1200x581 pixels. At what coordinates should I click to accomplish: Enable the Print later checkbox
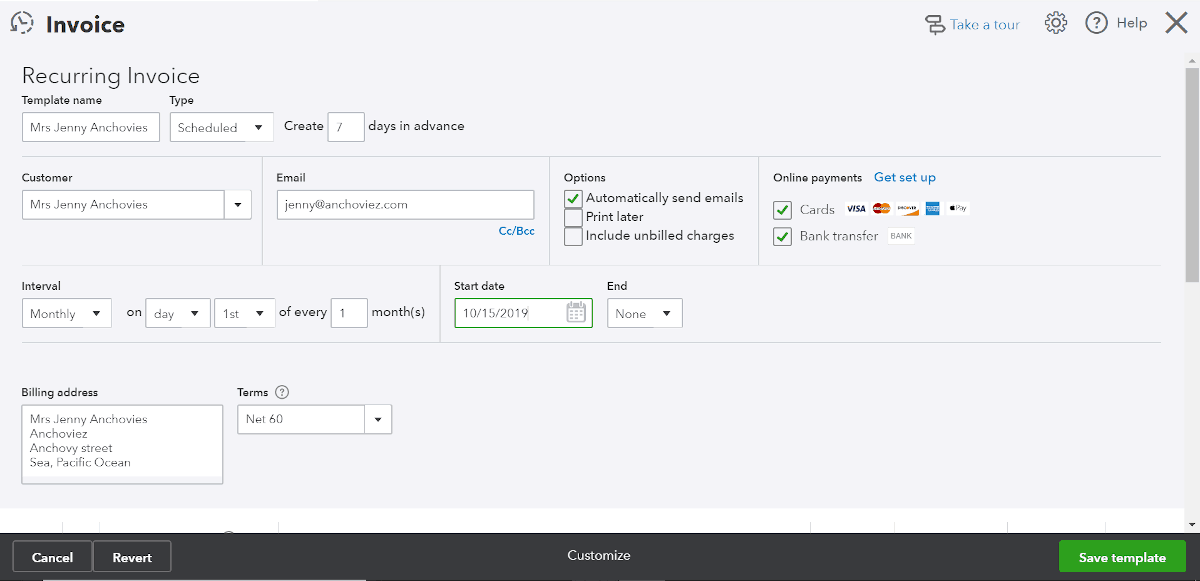point(573,217)
